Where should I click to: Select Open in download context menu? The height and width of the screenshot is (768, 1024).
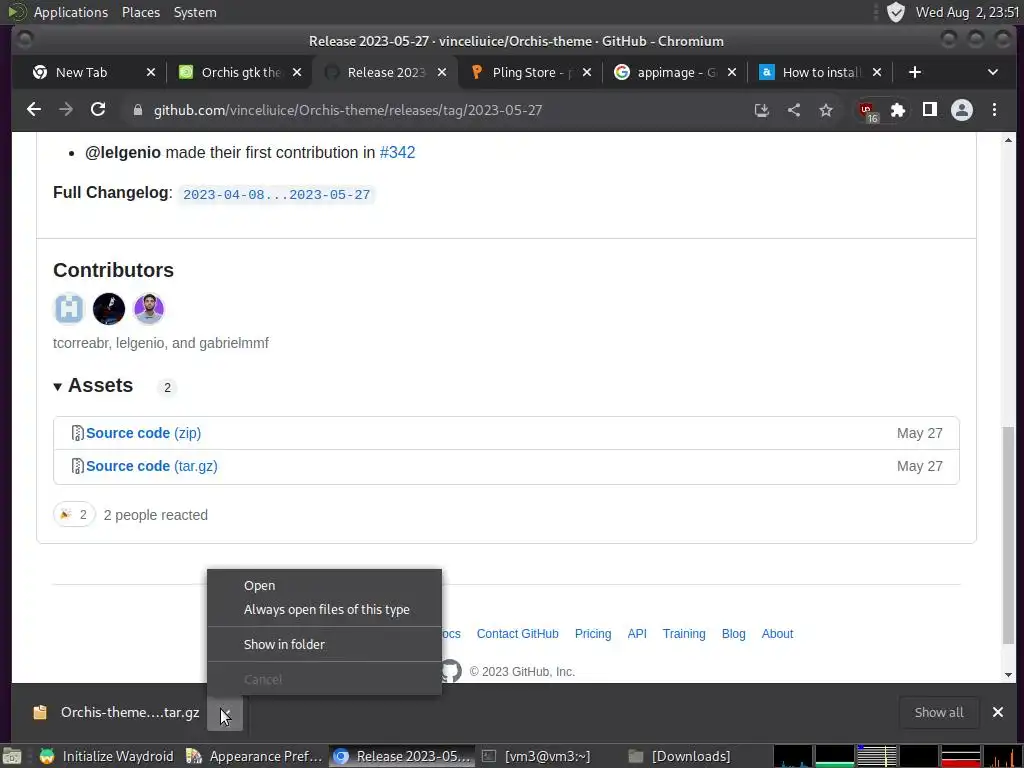[324, 586]
